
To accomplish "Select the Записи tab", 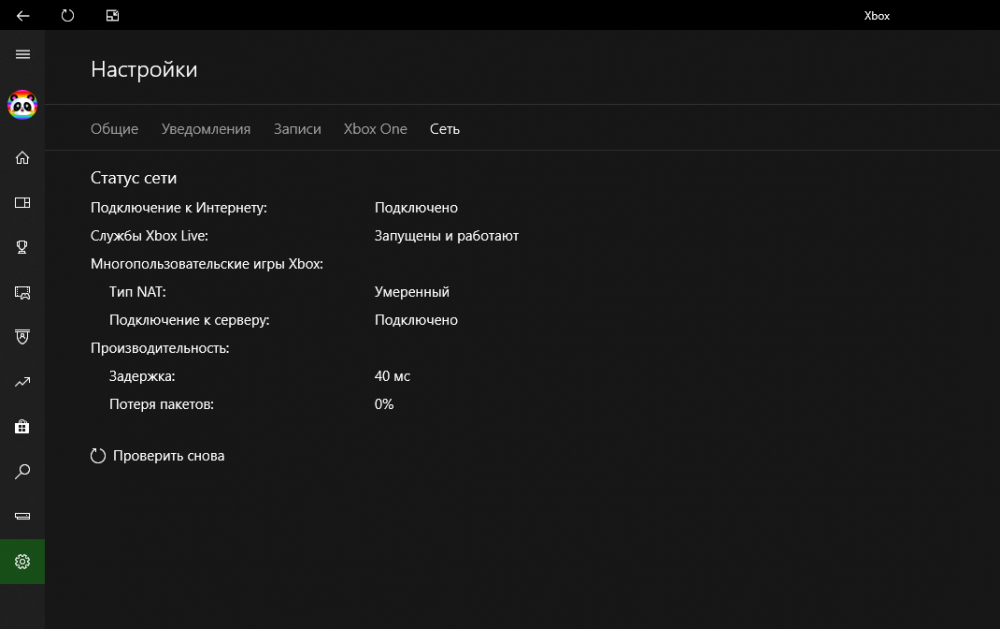I will coord(297,129).
